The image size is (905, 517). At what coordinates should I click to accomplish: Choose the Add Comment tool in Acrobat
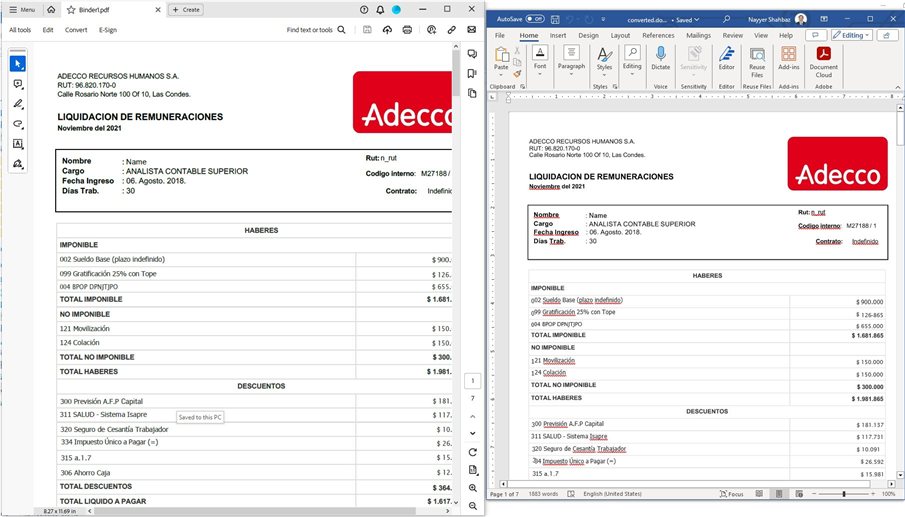[18, 84]
